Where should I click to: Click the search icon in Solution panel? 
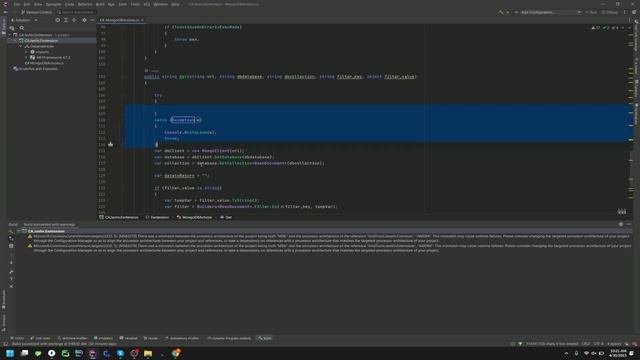tap(22, 28)
